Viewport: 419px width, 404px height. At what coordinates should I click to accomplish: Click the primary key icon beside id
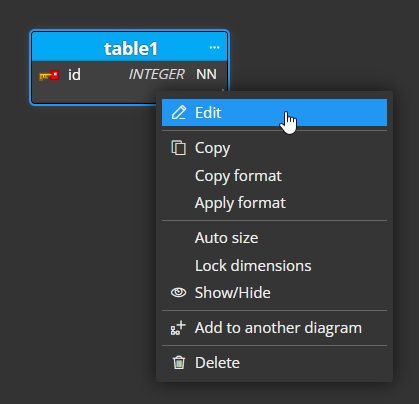coord(49,76)
